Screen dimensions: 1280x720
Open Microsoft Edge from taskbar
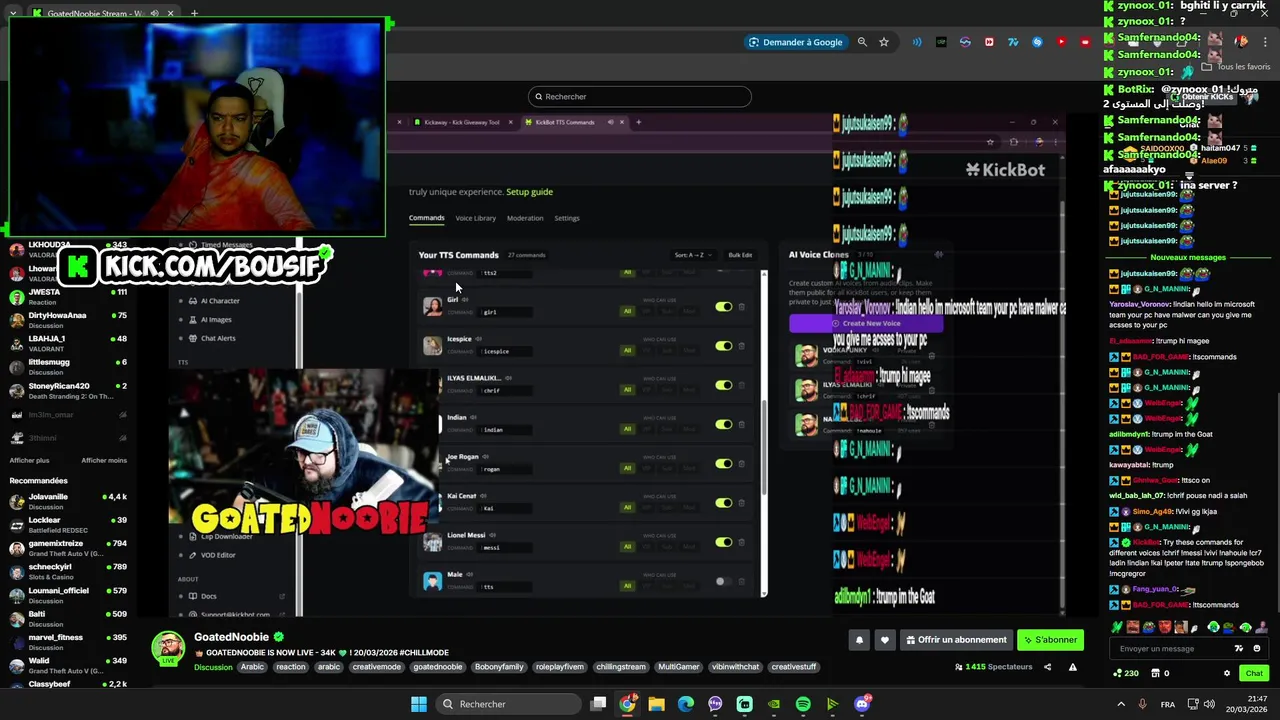click(686, 704)
